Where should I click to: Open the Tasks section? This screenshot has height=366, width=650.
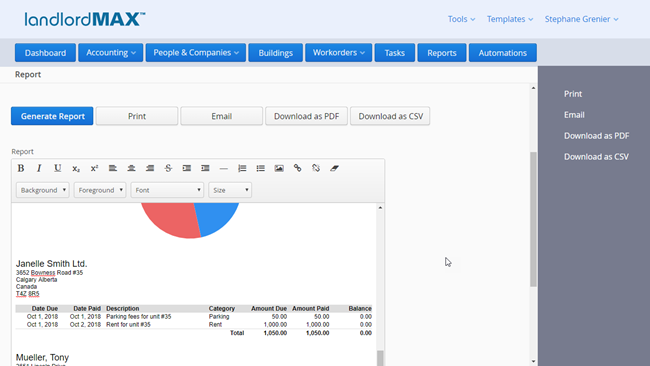[395, 53]
